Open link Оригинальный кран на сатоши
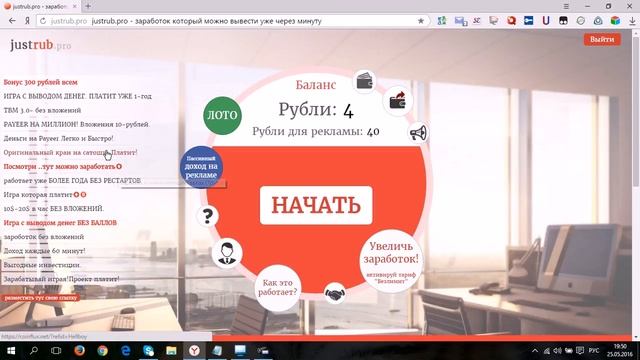 (x=70, y=153)
